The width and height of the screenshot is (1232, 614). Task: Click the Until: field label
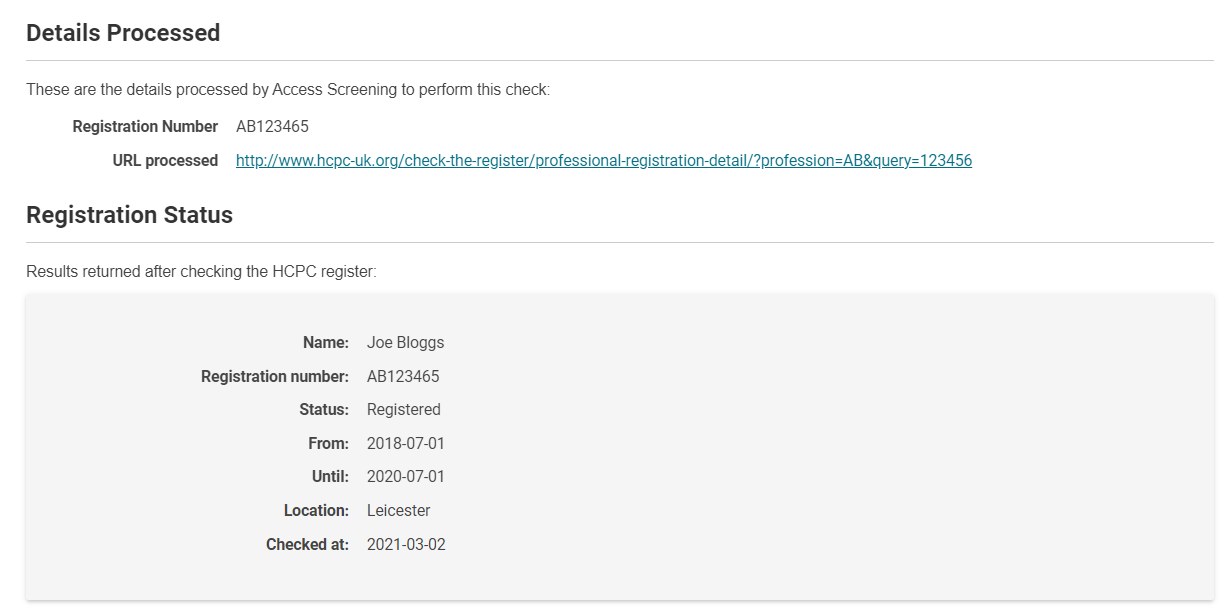click(x=330, y=477)
